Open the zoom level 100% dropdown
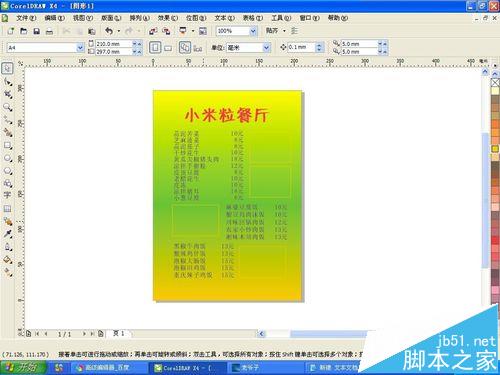The height and width of the screenshot is (375, 500). 253,31
